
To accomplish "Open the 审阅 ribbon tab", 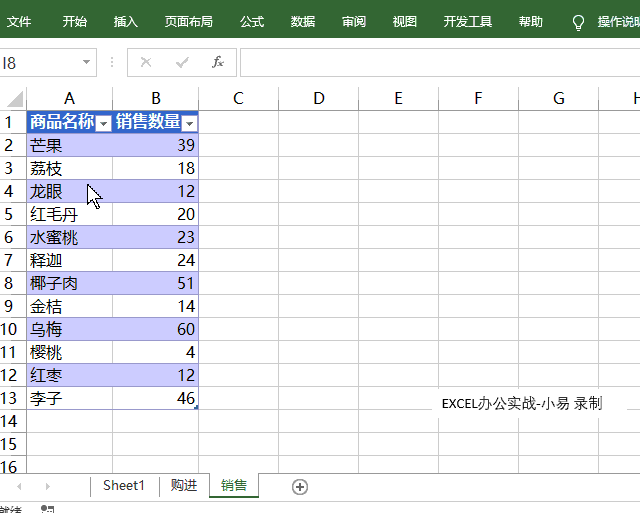I will pyautogui.click(x=354, y=21).
